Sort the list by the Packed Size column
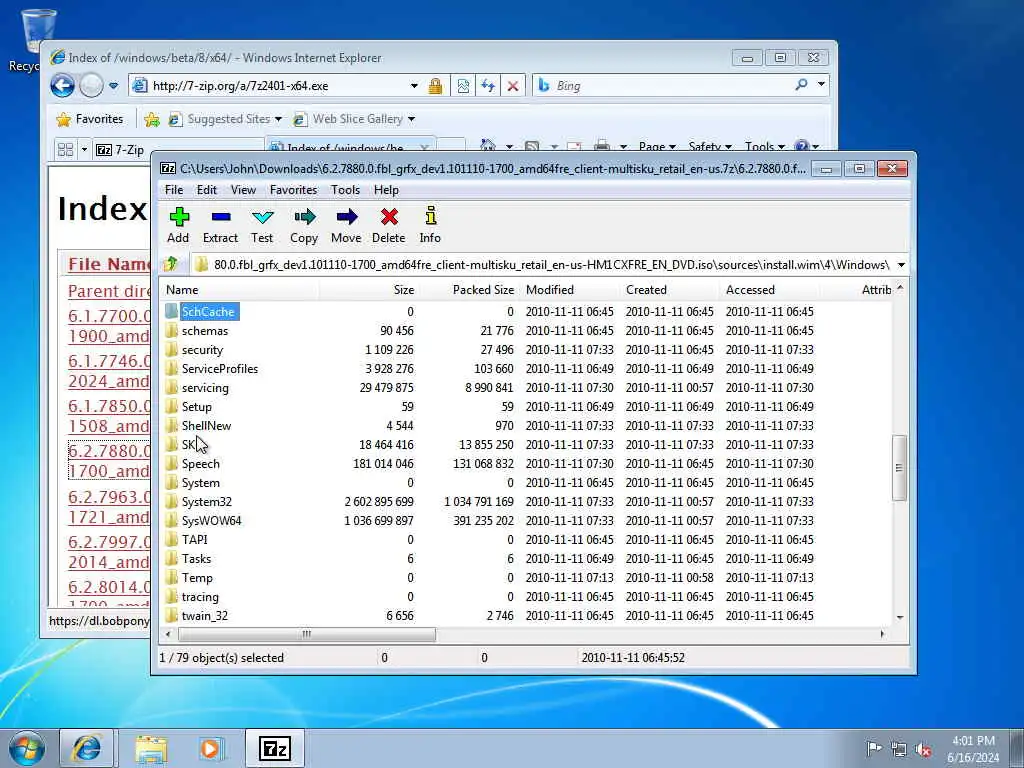1024x768 pixels. (x=469, y=290)
